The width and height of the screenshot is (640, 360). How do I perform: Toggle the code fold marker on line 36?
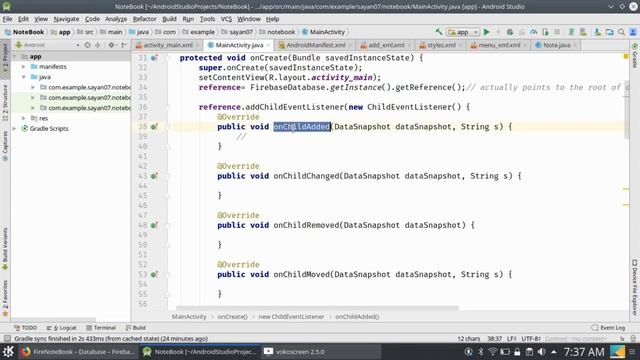point(168,107)
